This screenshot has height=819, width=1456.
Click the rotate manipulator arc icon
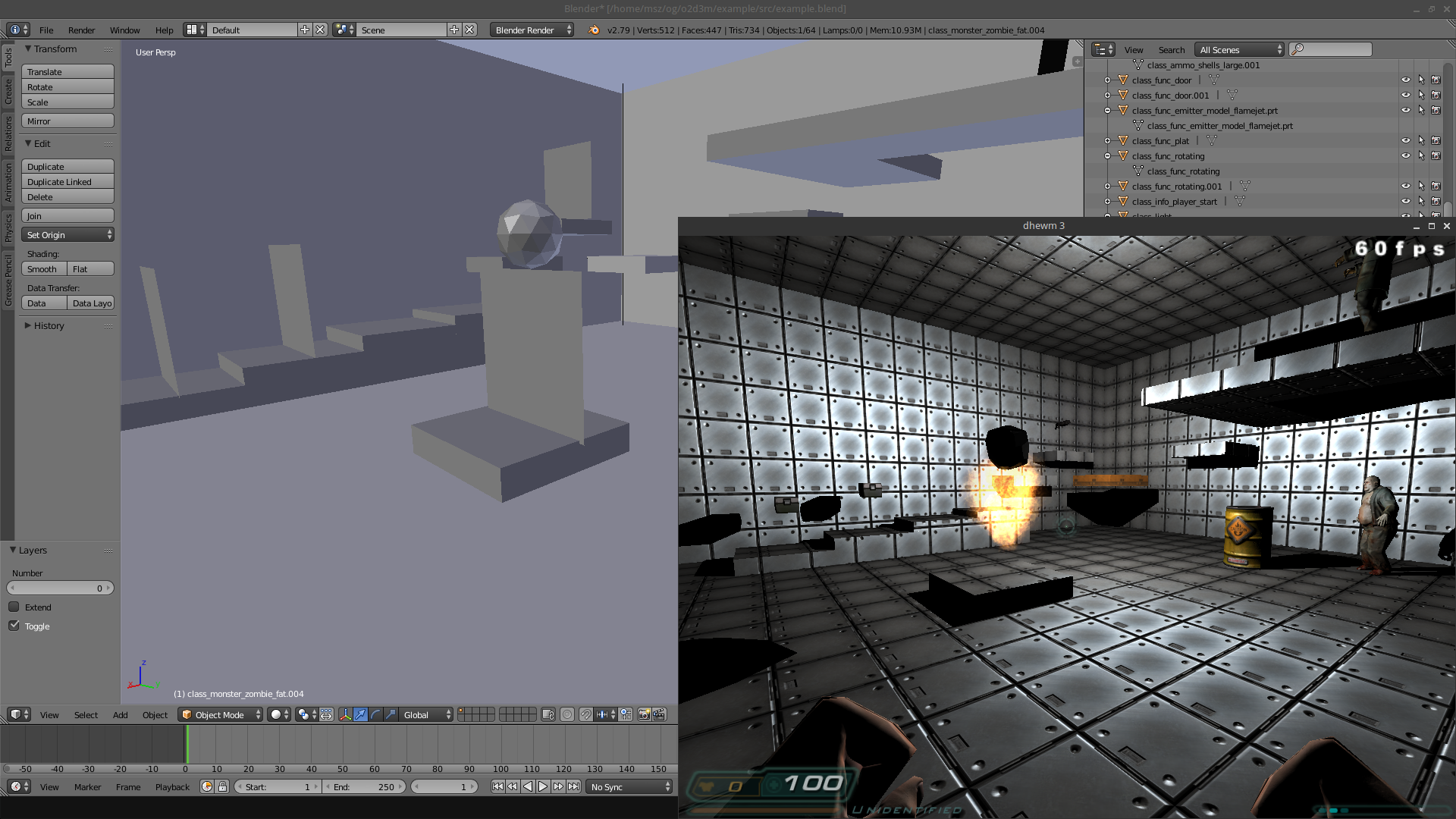[x=375, y=714]
